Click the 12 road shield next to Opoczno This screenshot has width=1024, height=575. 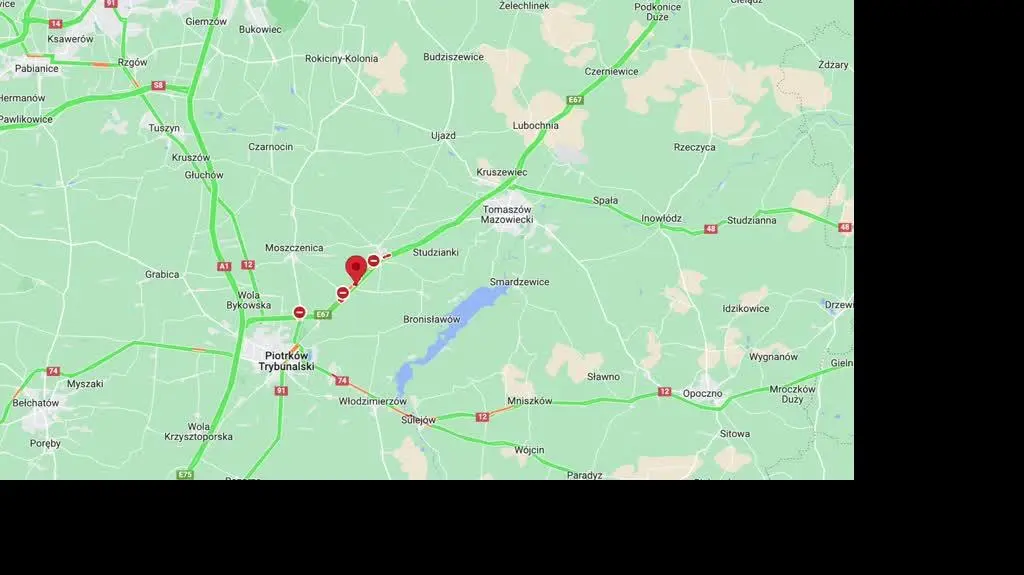click(x=664, y=391)
